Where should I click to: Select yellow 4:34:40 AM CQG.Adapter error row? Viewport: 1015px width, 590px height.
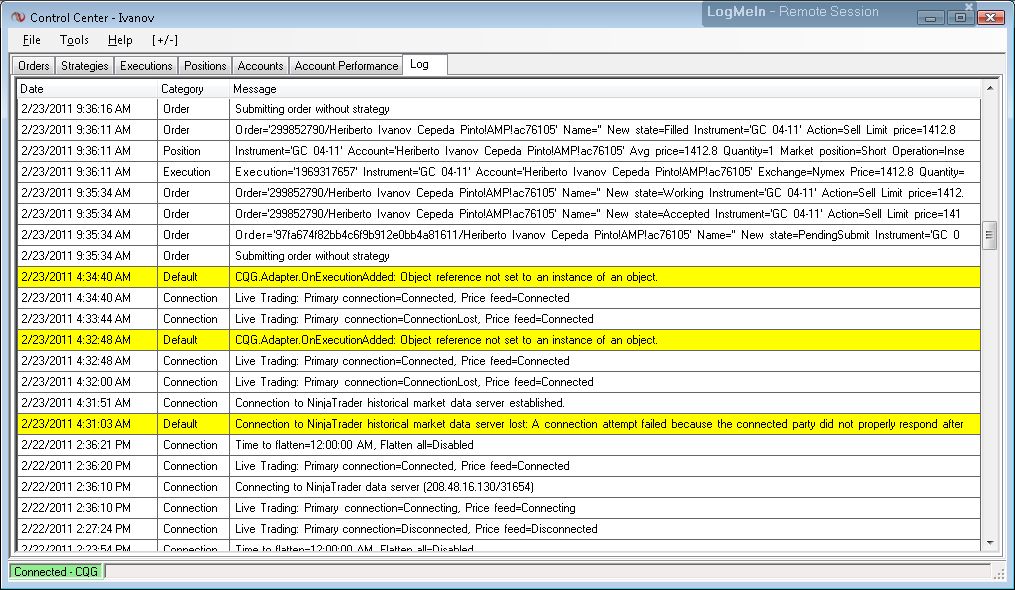click(x=498, y=277)
